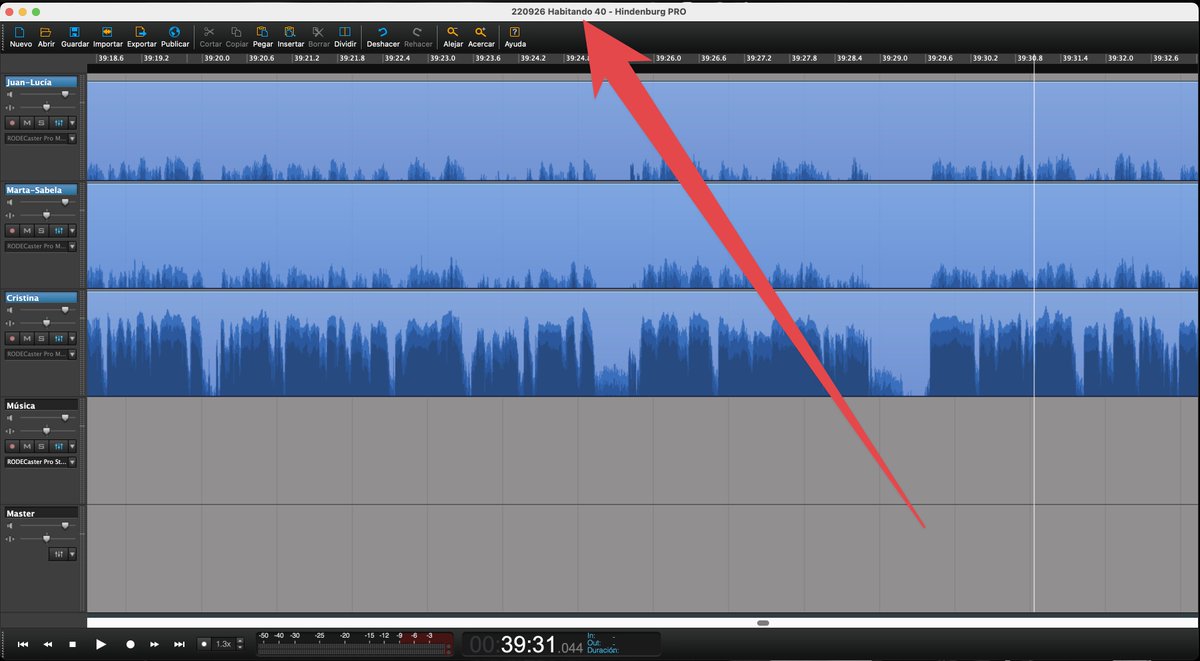Copy selection with Copiar
Screen dimensions: 1200x661
(237, 37)
